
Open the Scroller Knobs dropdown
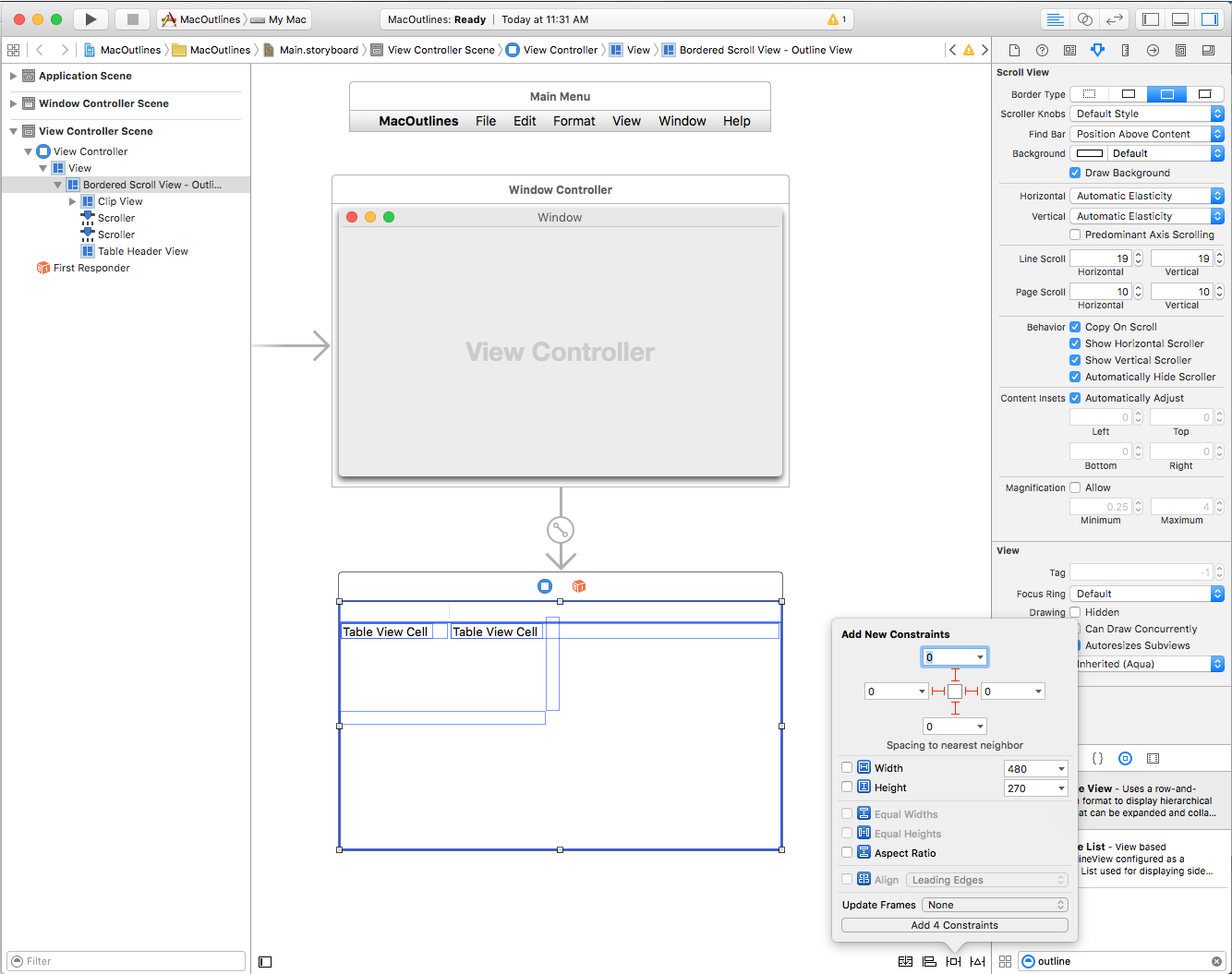click(1146, 113)
